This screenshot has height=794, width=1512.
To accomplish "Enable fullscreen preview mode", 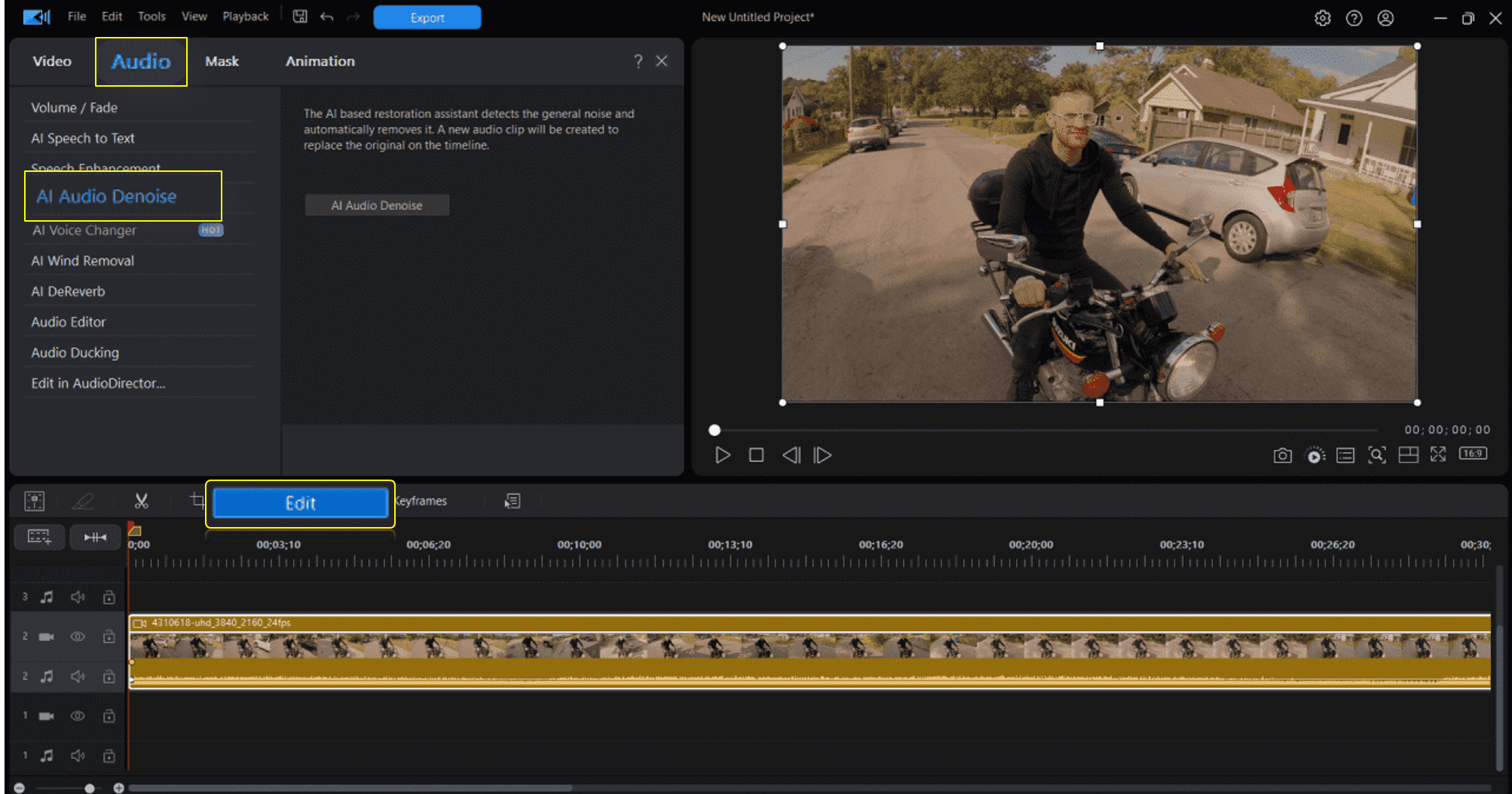I will pos(1439,455).
